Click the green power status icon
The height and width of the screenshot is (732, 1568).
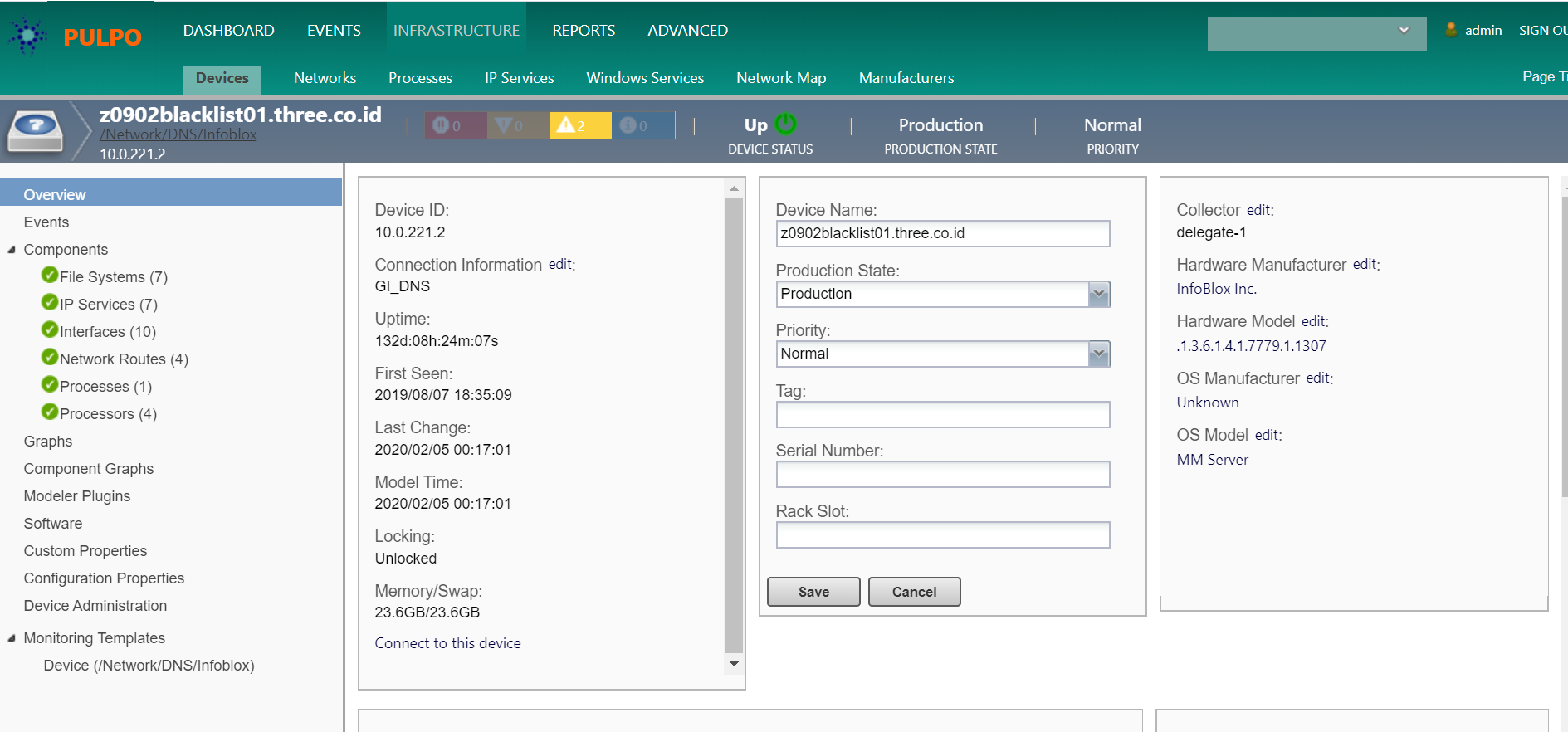tap(785, 124)
